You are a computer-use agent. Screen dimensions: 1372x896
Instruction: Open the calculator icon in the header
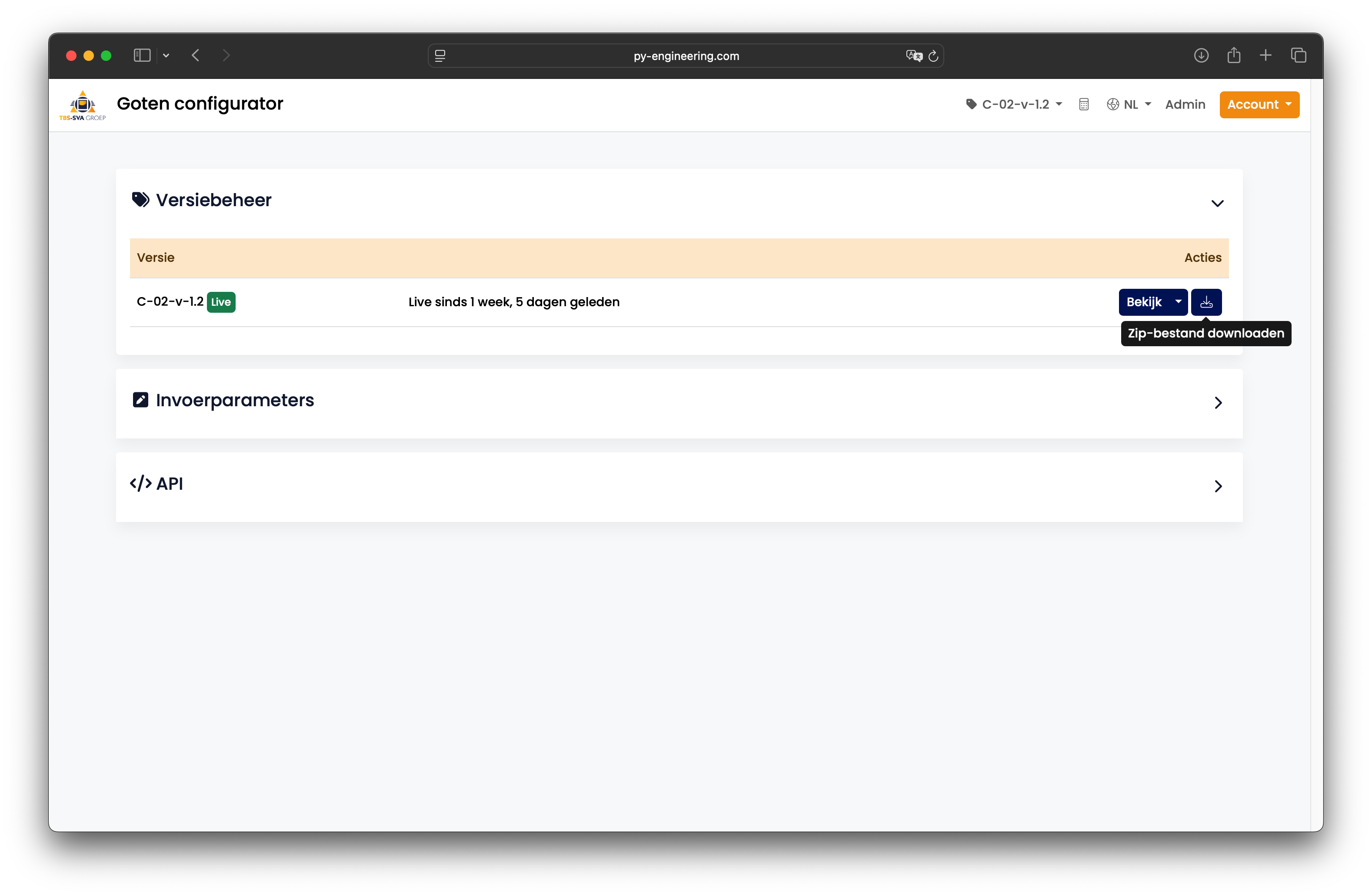[1084, 104]
